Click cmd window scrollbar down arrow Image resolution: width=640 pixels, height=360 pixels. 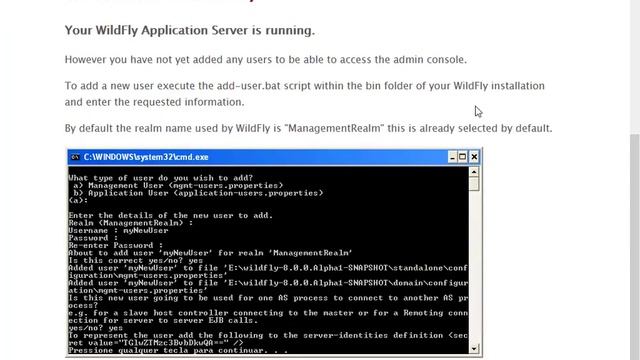coord(474,349)
